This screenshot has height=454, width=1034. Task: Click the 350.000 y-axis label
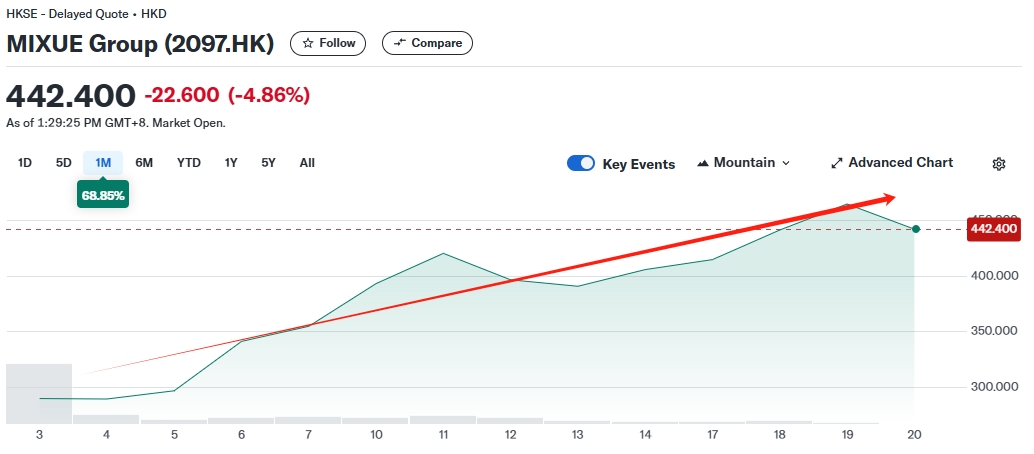(994, 331)
